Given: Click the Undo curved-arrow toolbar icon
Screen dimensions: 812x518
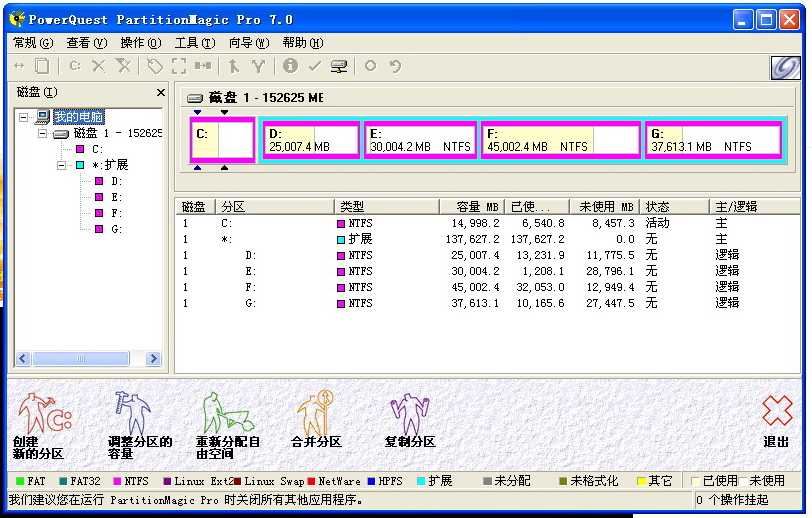Looking at the screenshot, I should [x=396, y=66].
